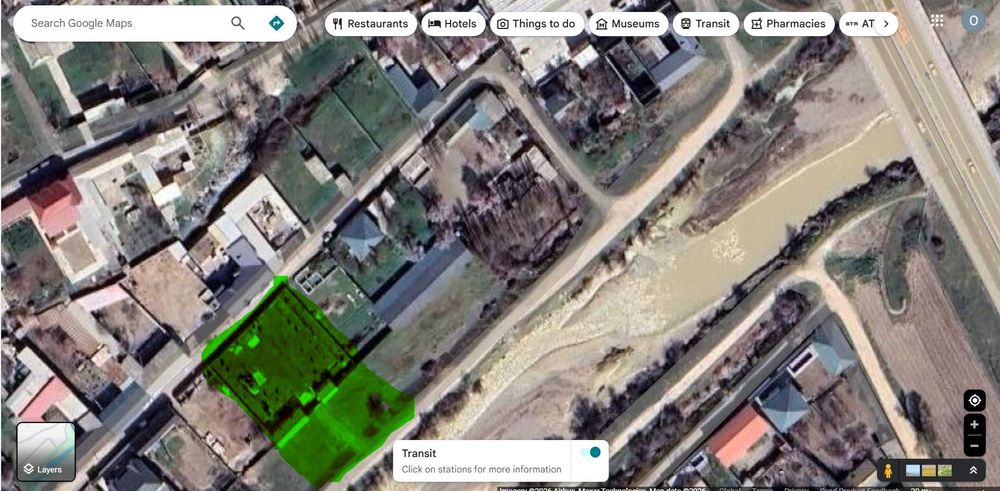The width and height of the screenshot is (1000, 491).
Task: Open the first imagery thumbnail beside Pegman
Action: coord(913,471)
